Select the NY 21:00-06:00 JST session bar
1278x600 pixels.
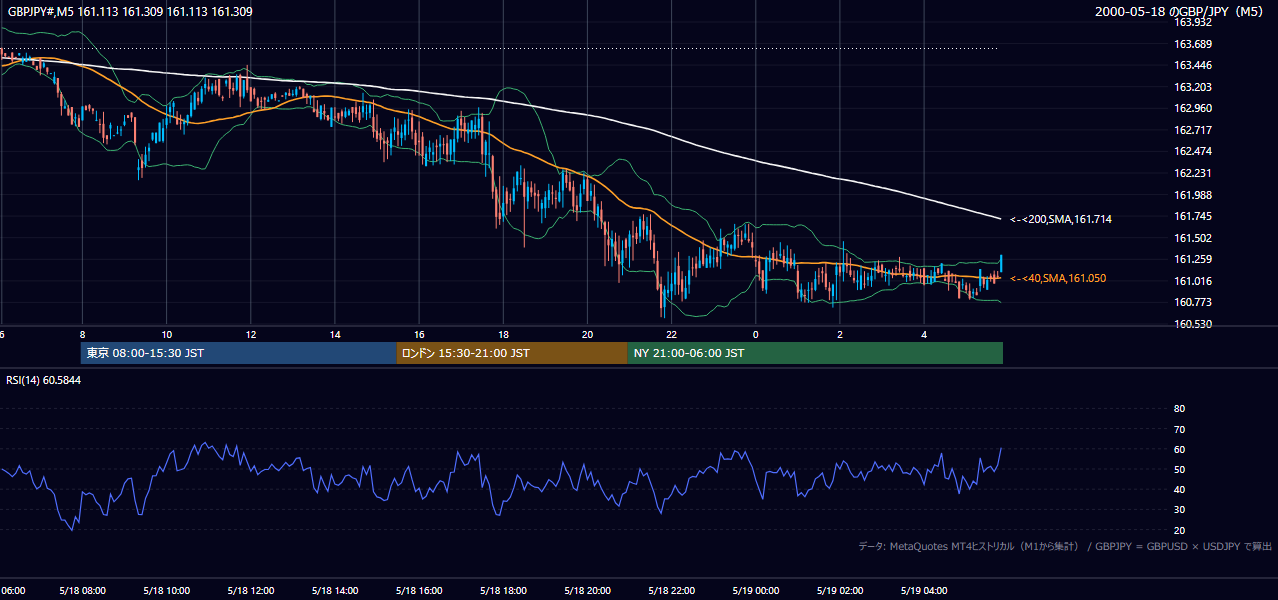(x=815, y=353)
